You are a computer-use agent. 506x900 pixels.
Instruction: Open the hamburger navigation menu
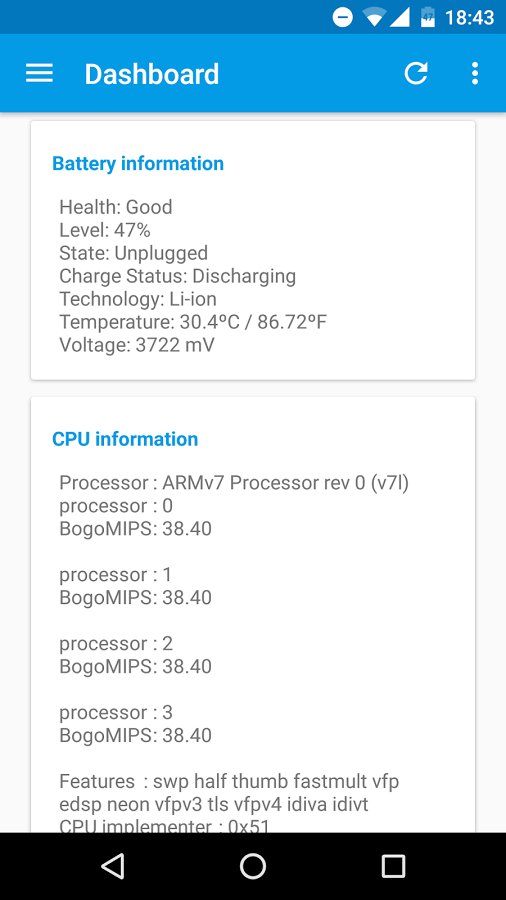tap(39, 73)
